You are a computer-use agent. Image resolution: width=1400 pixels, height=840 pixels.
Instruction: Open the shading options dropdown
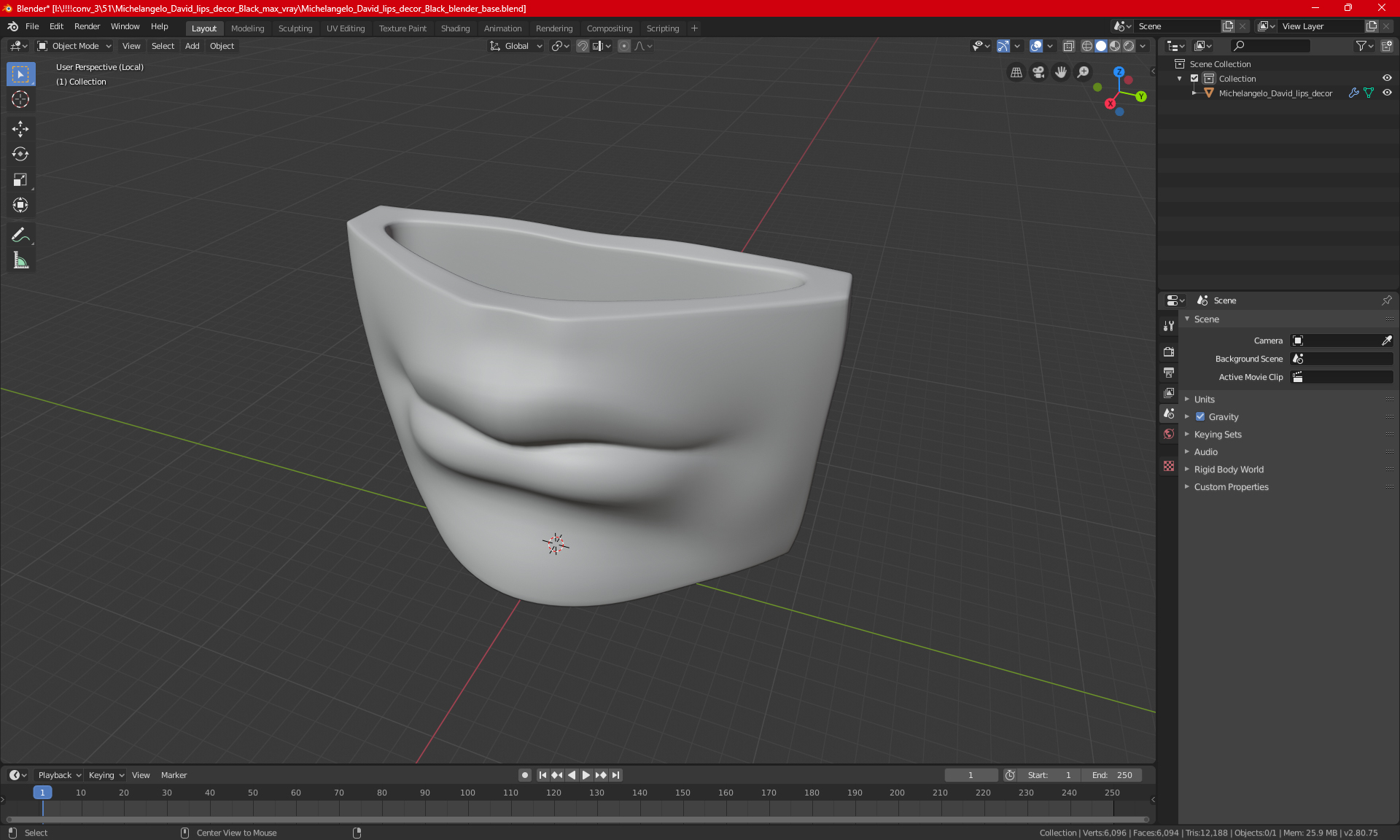click(1143, 46)
